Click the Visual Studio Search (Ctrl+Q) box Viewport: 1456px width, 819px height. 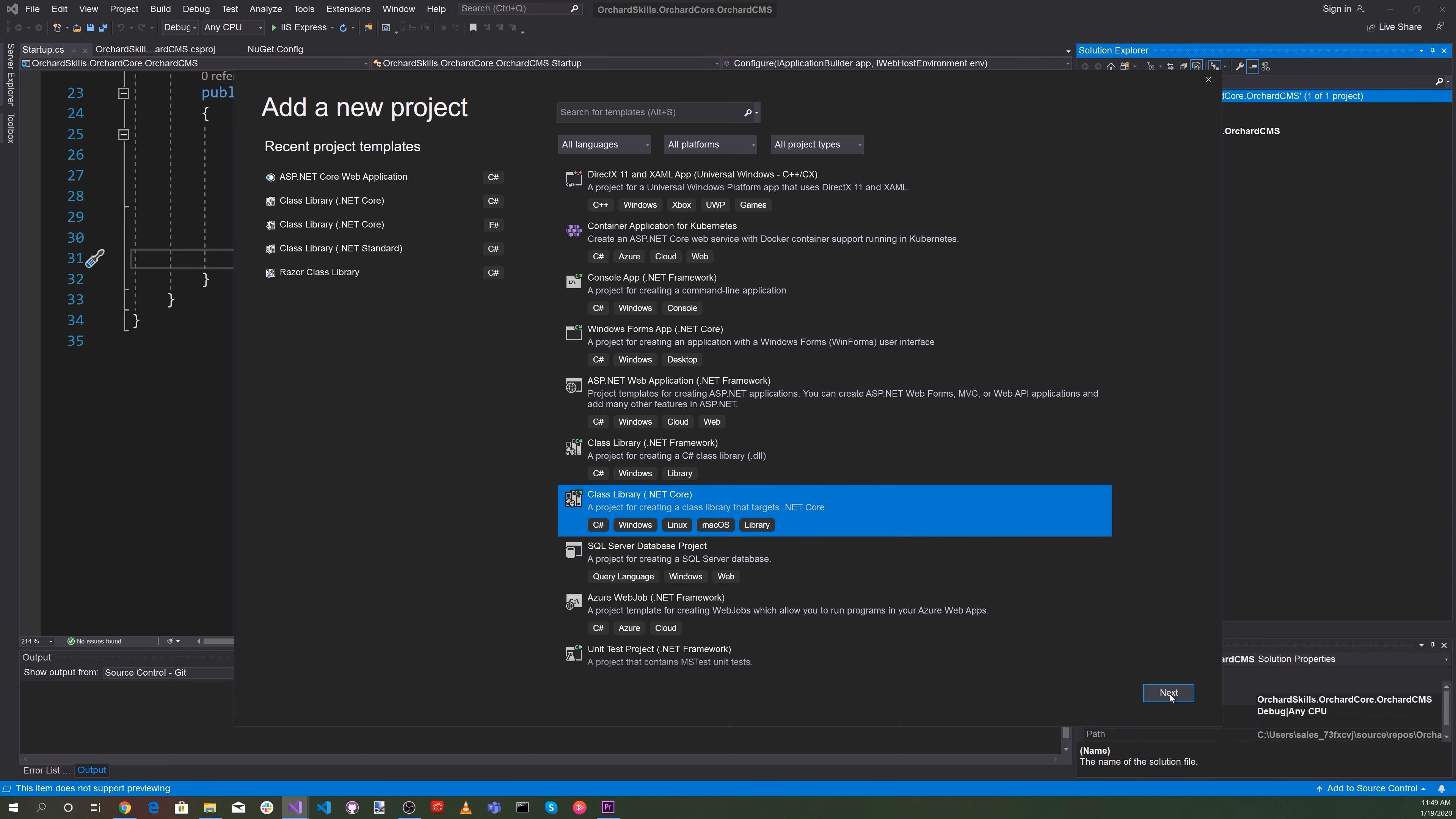(x=519, y=9)
